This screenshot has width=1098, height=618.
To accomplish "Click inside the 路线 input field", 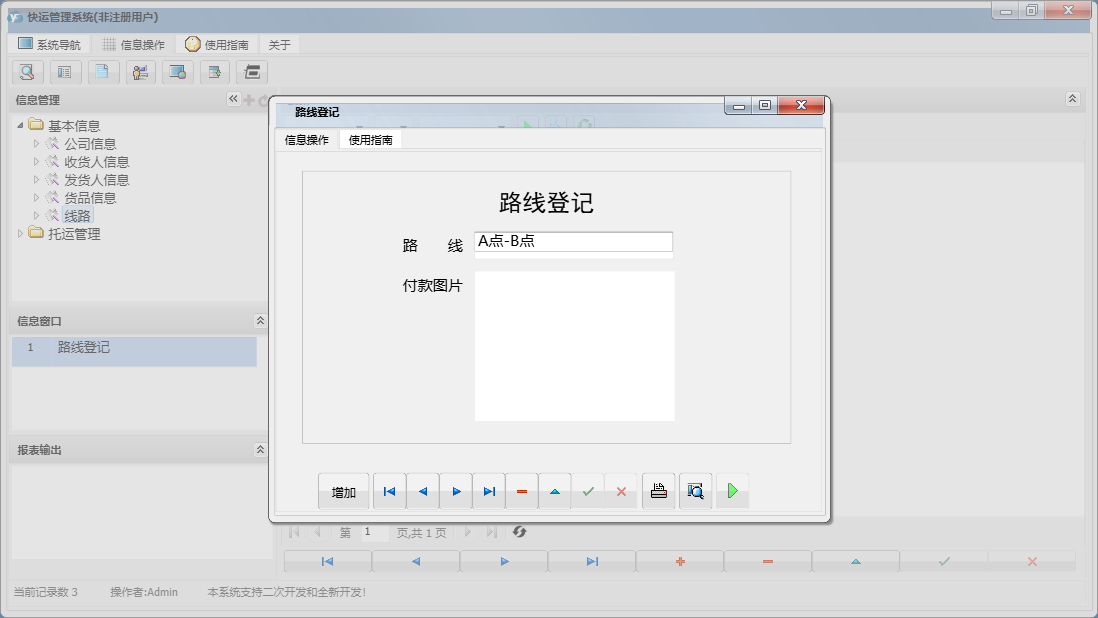I will 572,242.
